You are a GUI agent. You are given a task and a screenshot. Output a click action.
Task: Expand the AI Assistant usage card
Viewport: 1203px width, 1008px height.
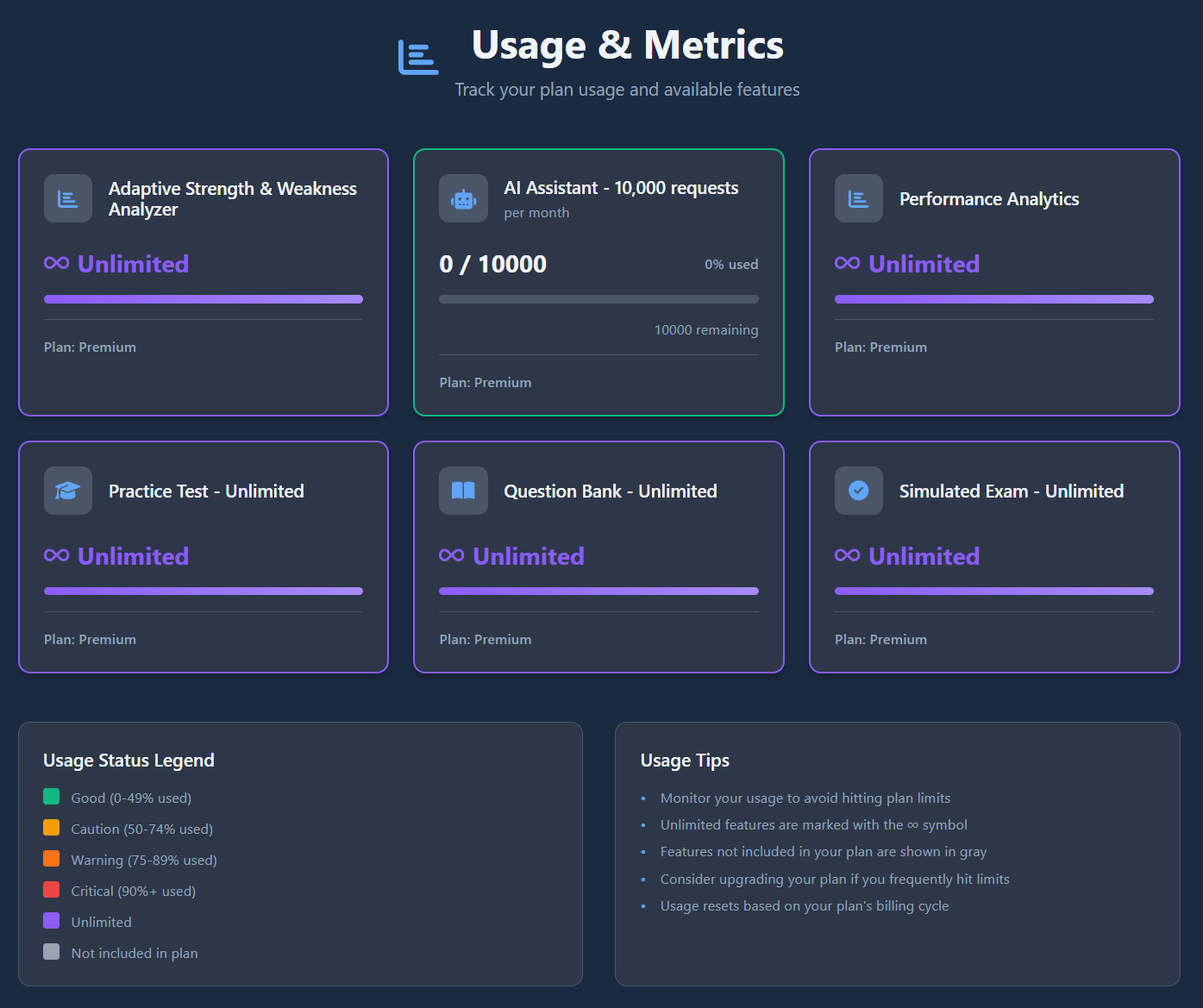tap(598, 282)
